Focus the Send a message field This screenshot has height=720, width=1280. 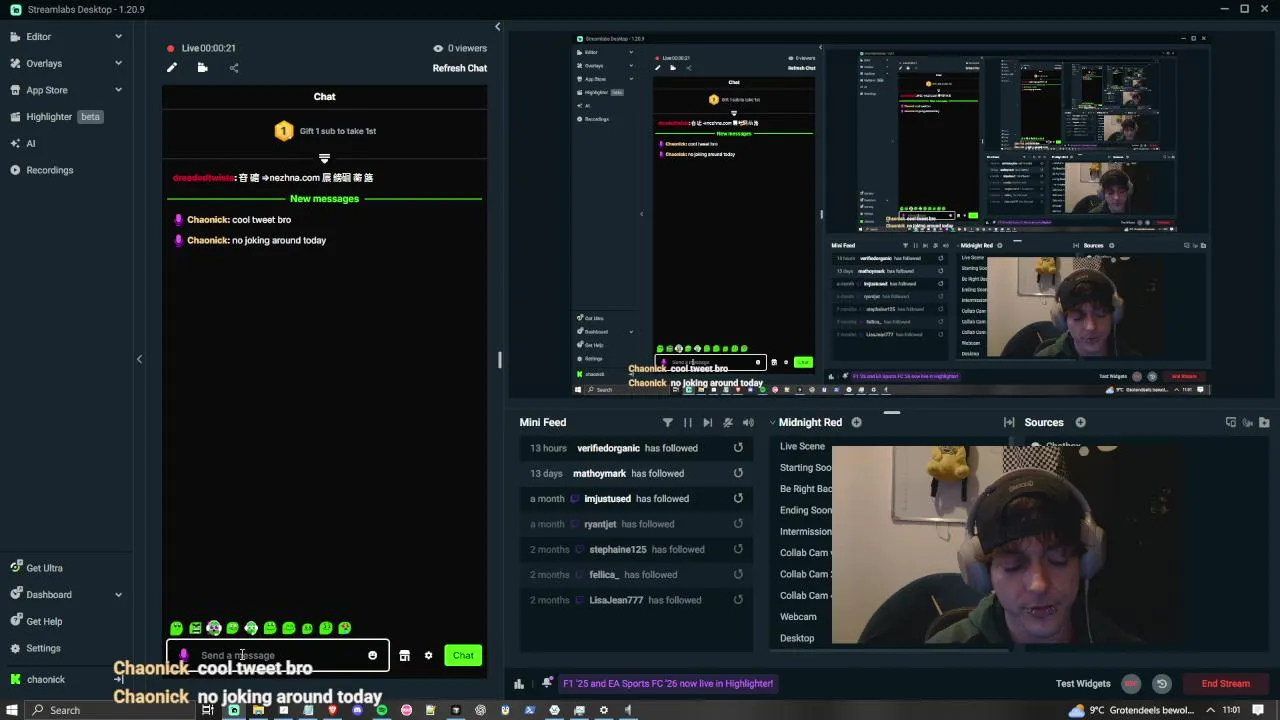click(x=280, y=655)
